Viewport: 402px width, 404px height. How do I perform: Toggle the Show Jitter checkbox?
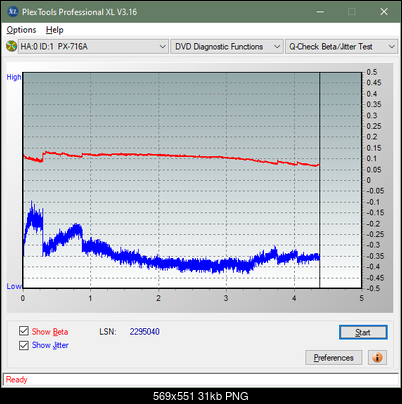24,345
